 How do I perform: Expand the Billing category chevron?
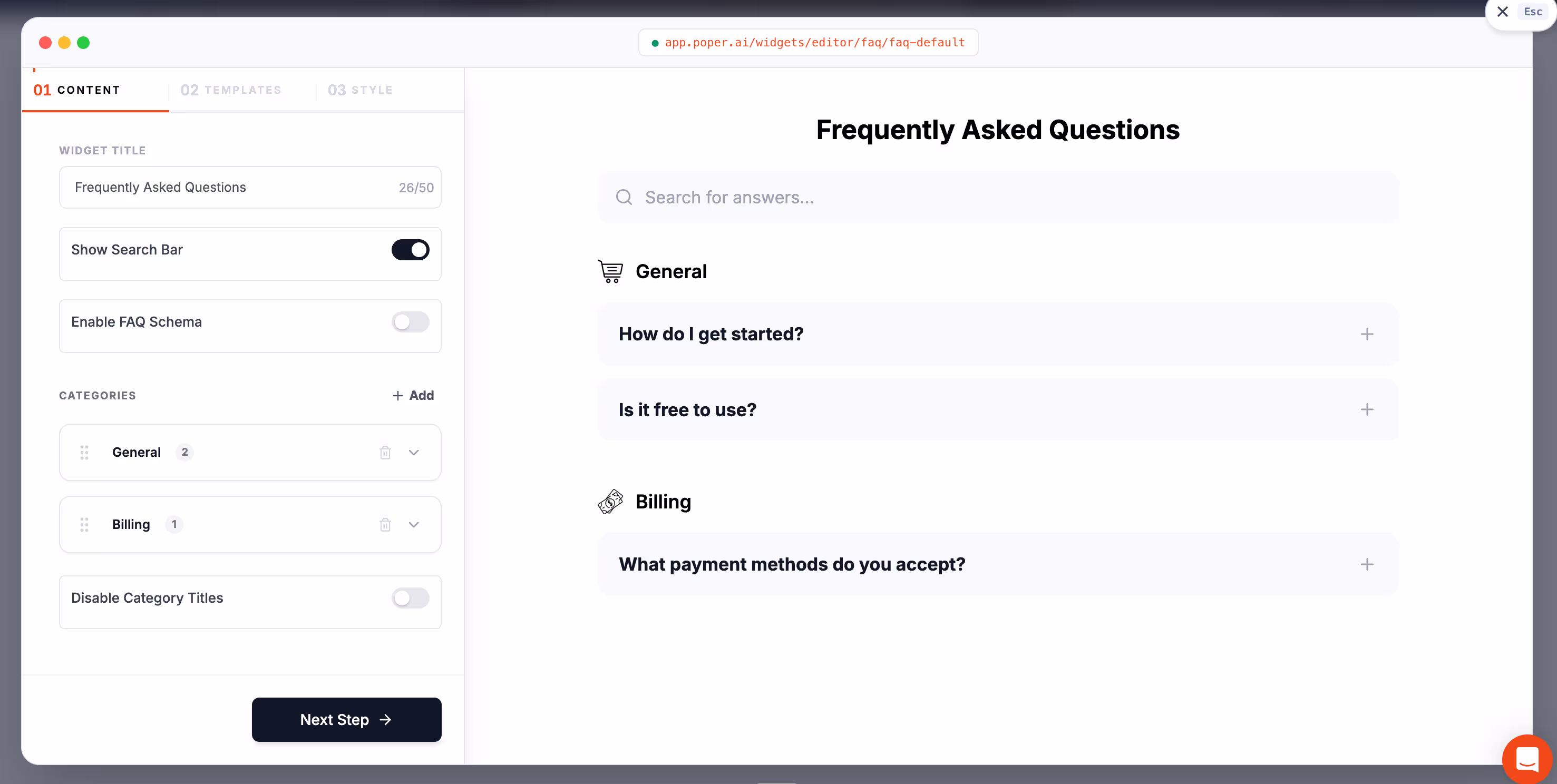click(413, 524)
